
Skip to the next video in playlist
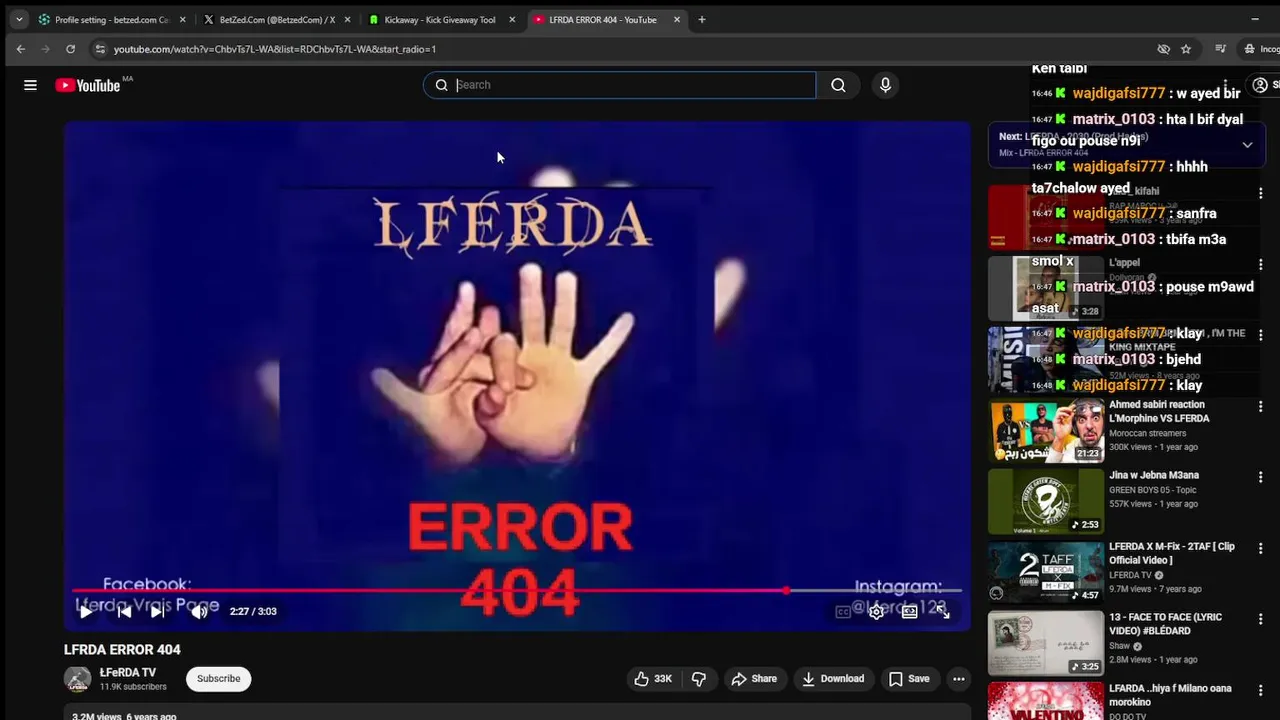pyautogui.click(x=158, y=611)
